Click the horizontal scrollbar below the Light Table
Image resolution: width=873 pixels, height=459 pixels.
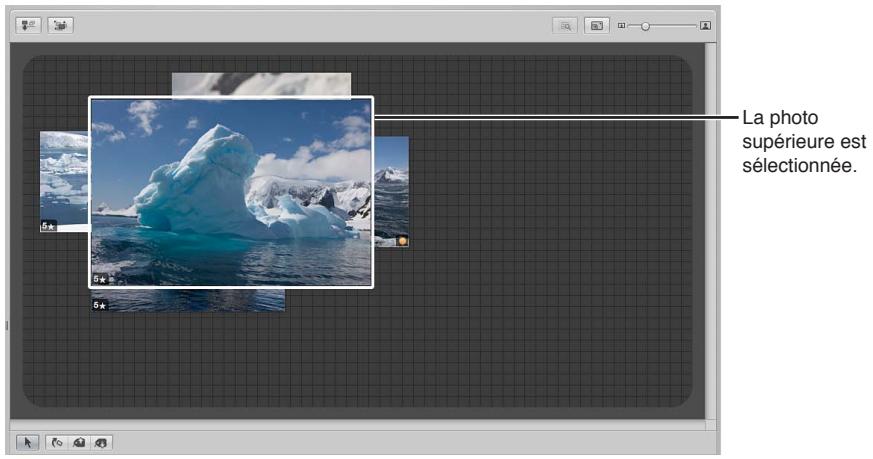357,424
